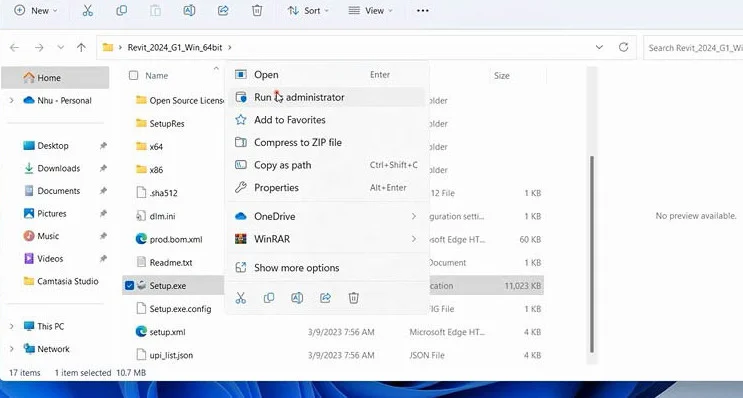Screen dimensions: 743x398
Task: Open the three-dot See more menu
Action: [x=423, y=10]
